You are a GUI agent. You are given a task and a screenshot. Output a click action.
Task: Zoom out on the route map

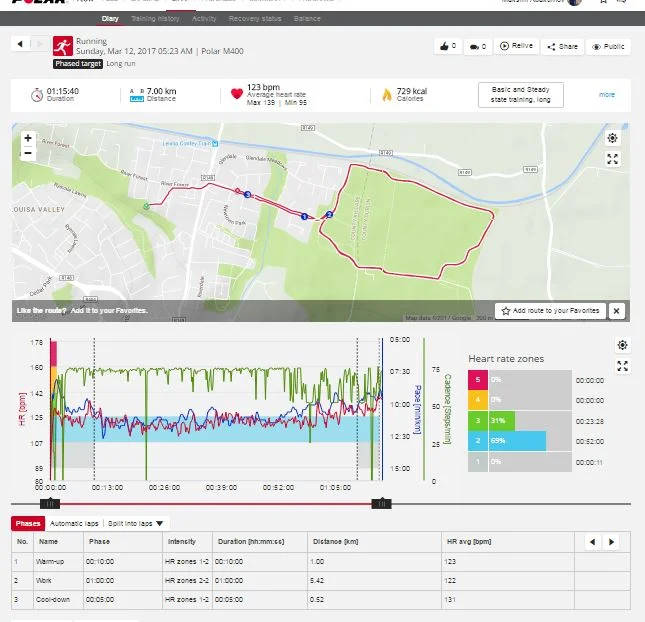27,153
